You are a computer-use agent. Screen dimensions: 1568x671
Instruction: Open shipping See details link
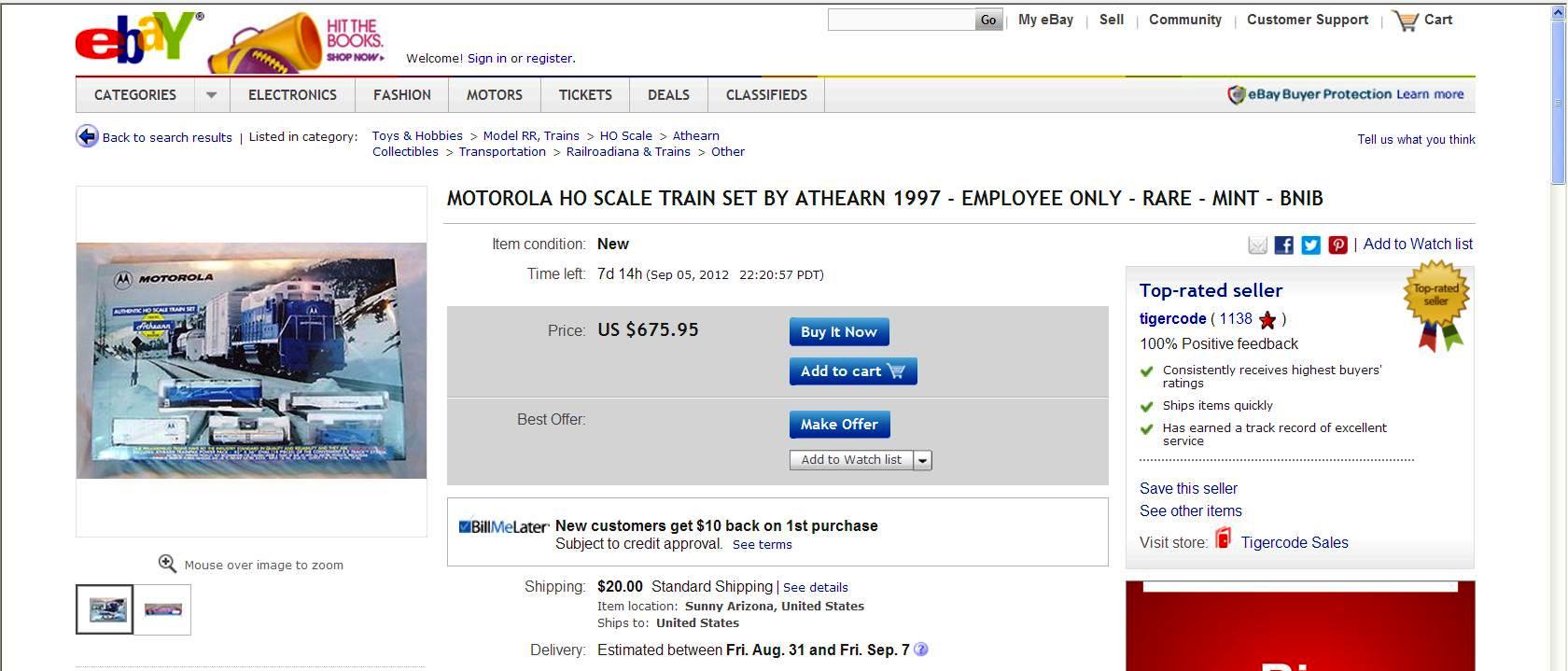pos(816,588)
